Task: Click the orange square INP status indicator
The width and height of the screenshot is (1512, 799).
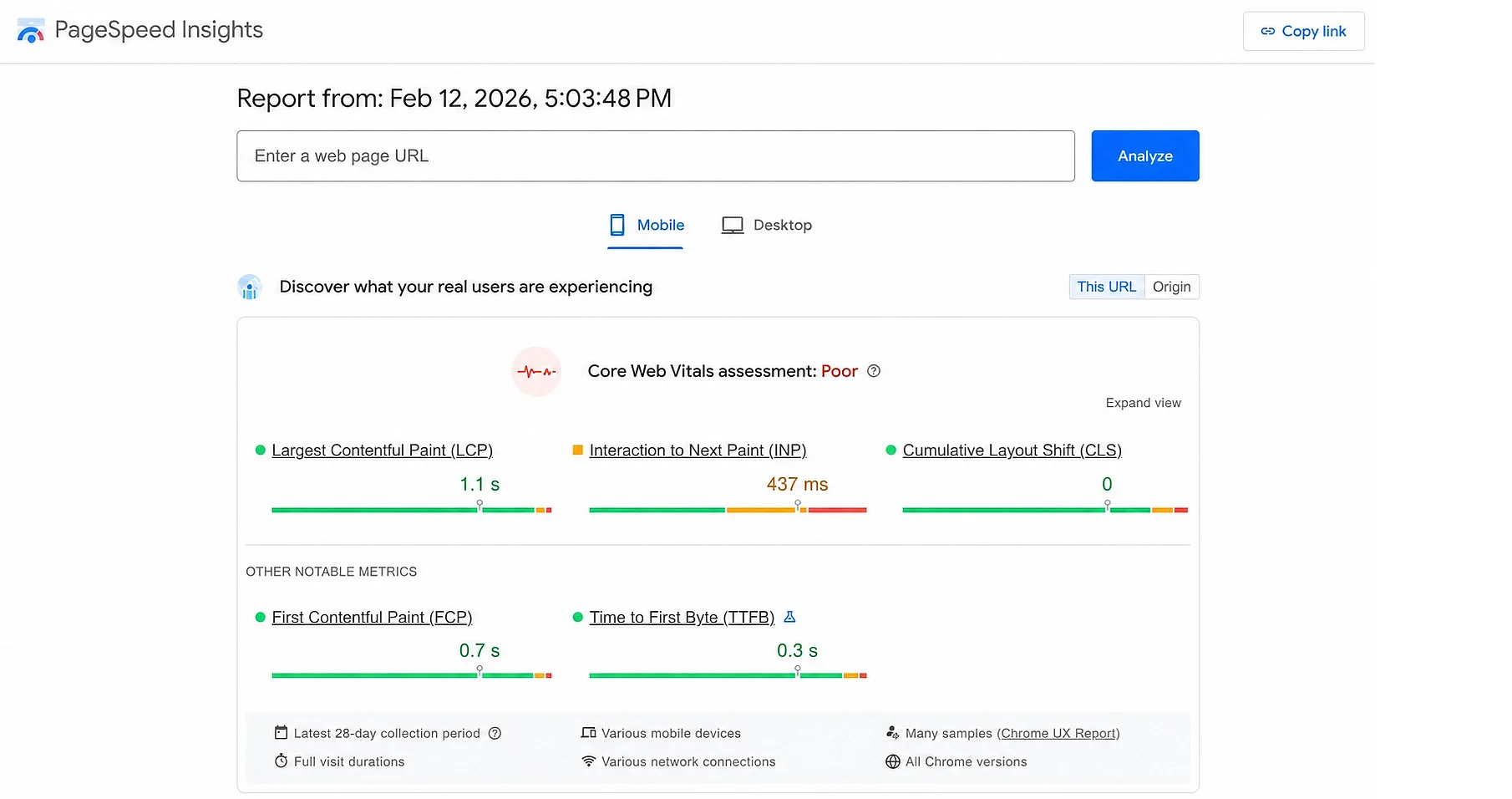Action: click(x=577, y=450)
